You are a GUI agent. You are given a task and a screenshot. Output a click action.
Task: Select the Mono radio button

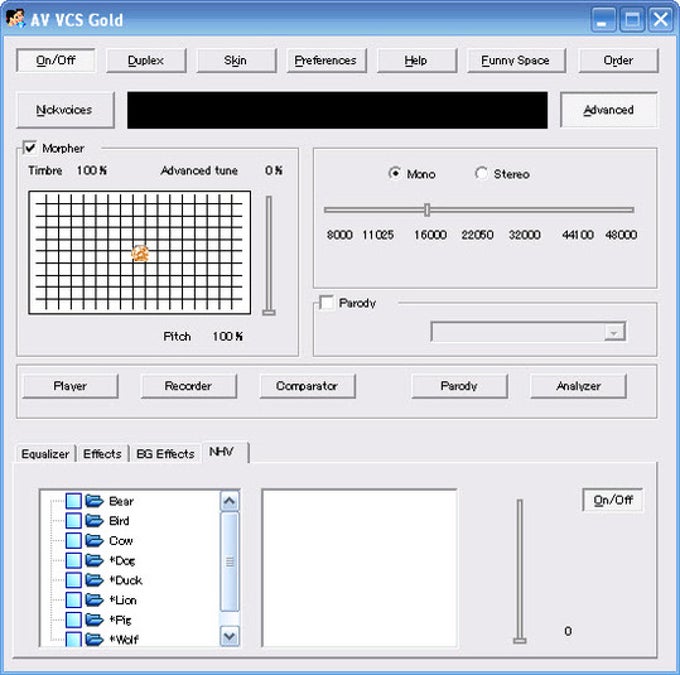pyautogui.click(x=394, y=173)
